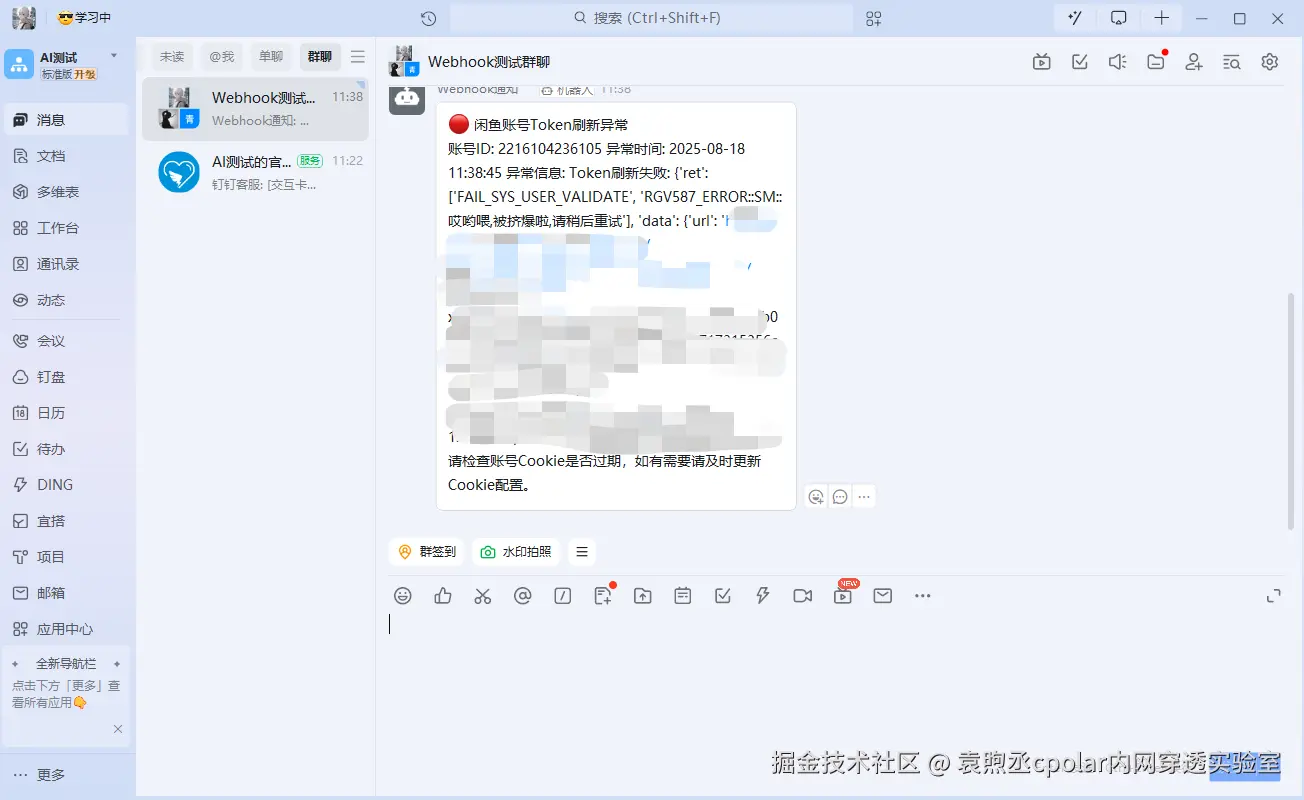
Task: Click the 水印拍照 button
Action: [516, 552]
